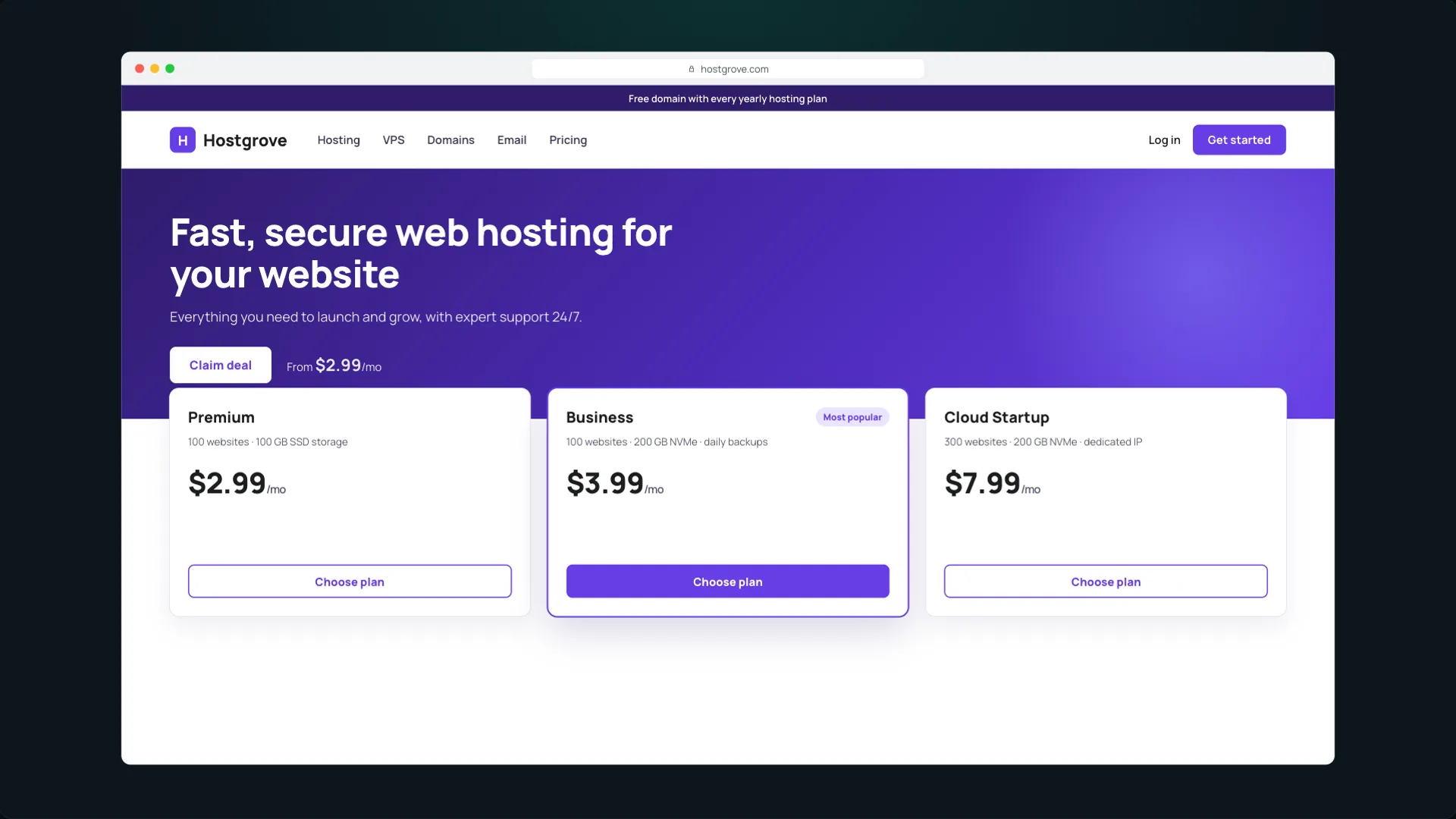Click the Free domain promo banner

tap(728, 99)
